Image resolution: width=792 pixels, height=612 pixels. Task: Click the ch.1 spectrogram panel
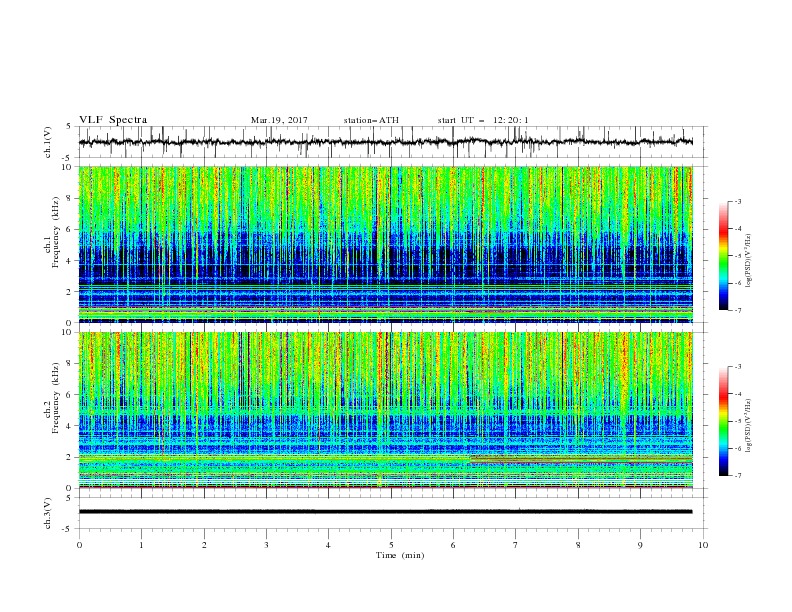click(x=386, y=244)
